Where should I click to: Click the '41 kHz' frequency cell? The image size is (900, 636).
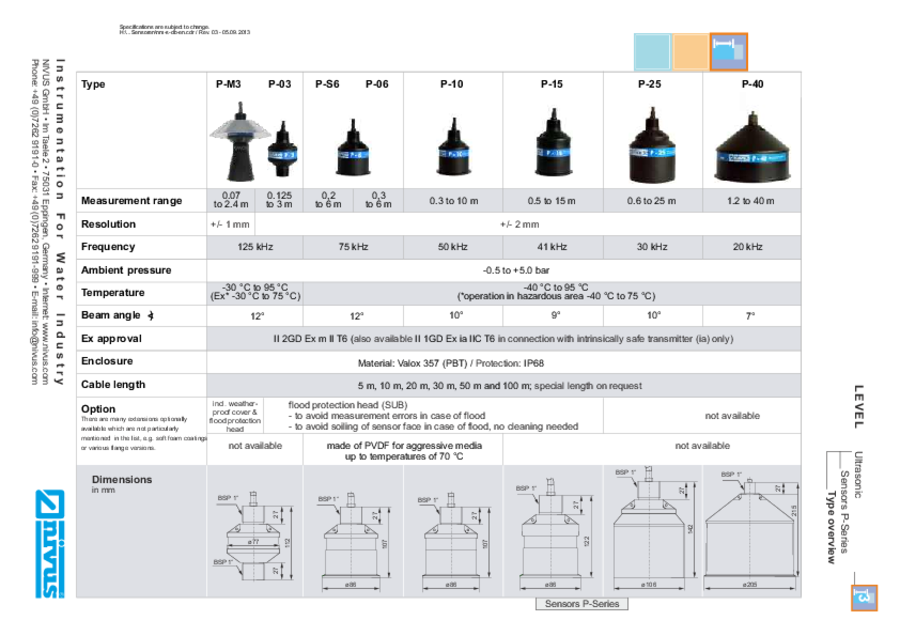tap(552, 247)
